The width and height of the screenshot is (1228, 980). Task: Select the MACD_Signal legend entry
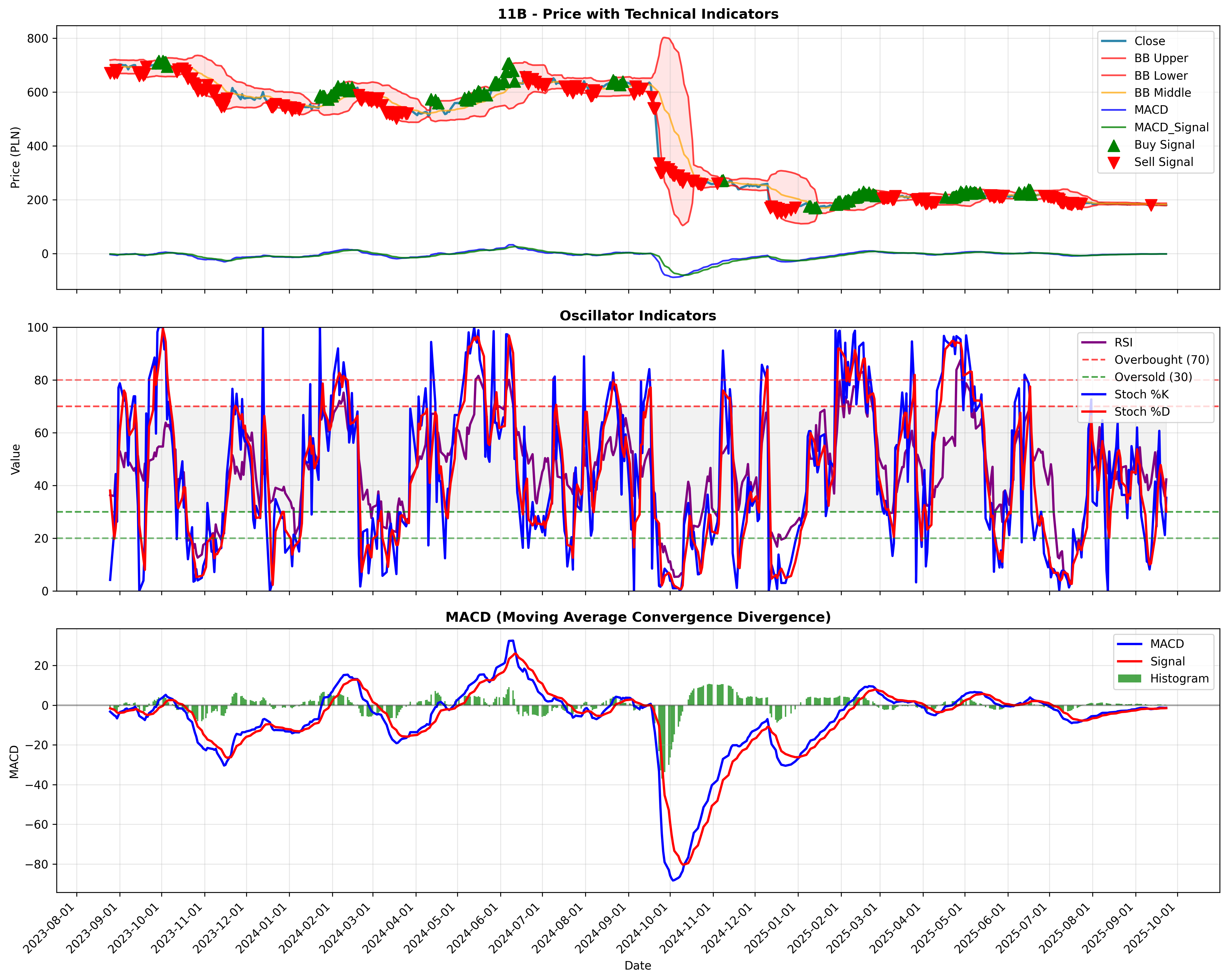[1155, 128]
